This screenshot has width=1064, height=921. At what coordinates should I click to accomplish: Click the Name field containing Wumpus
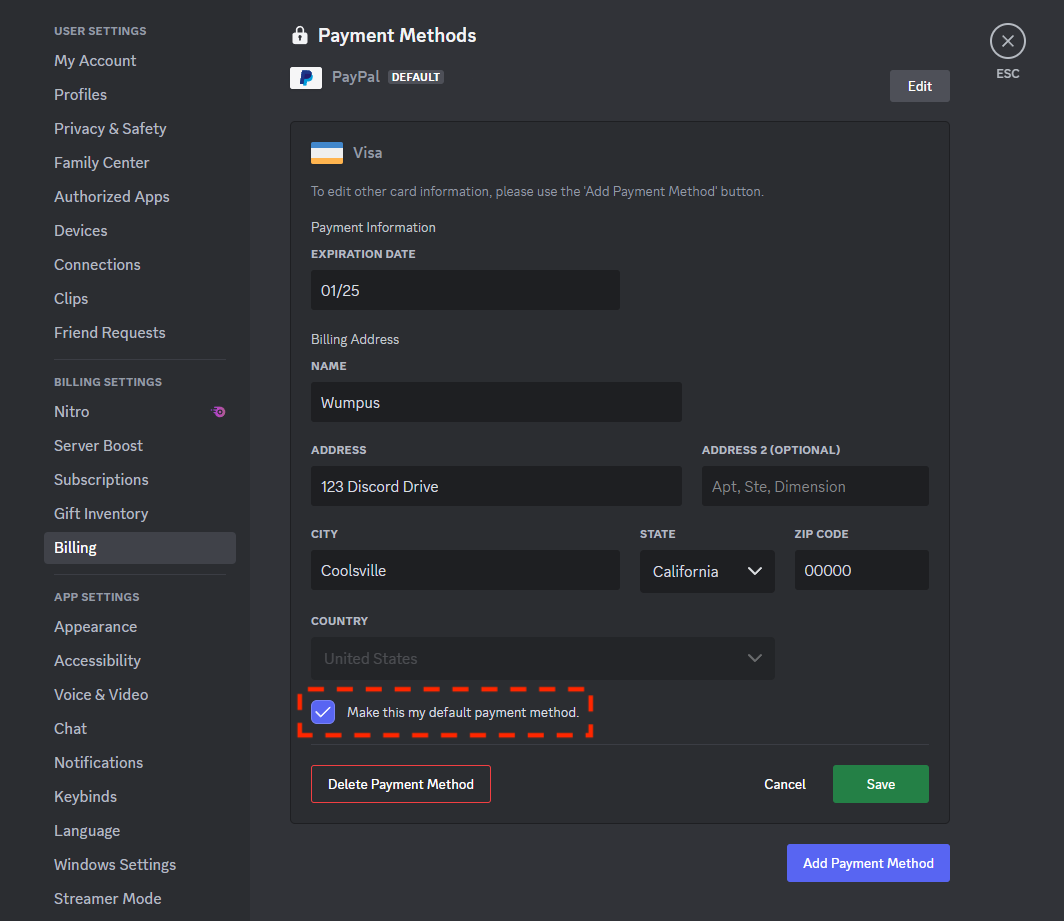[496, 402]
